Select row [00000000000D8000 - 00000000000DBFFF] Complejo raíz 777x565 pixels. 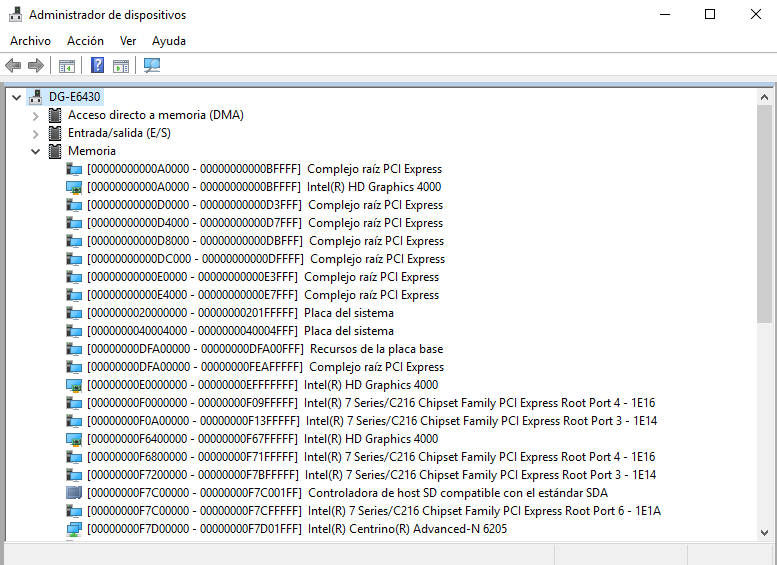click(x=265, y=241)
